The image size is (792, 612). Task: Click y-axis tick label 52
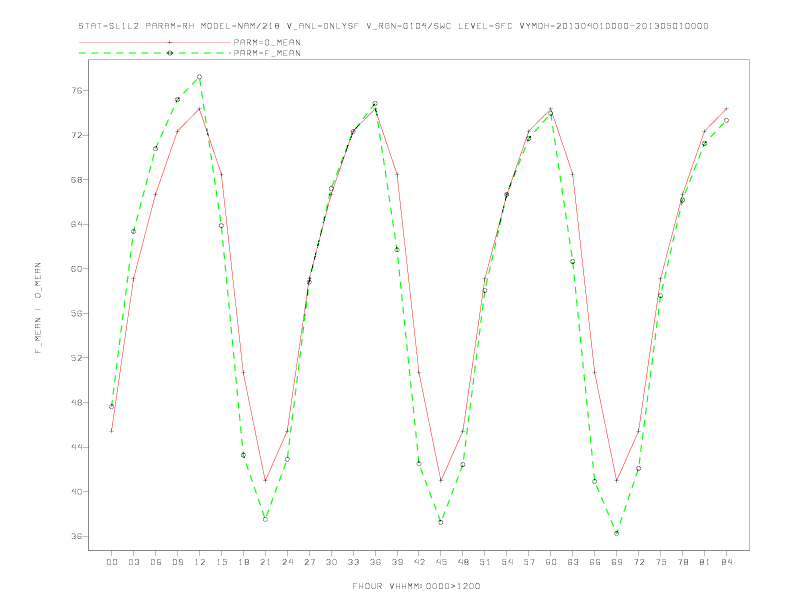[77, 358]
